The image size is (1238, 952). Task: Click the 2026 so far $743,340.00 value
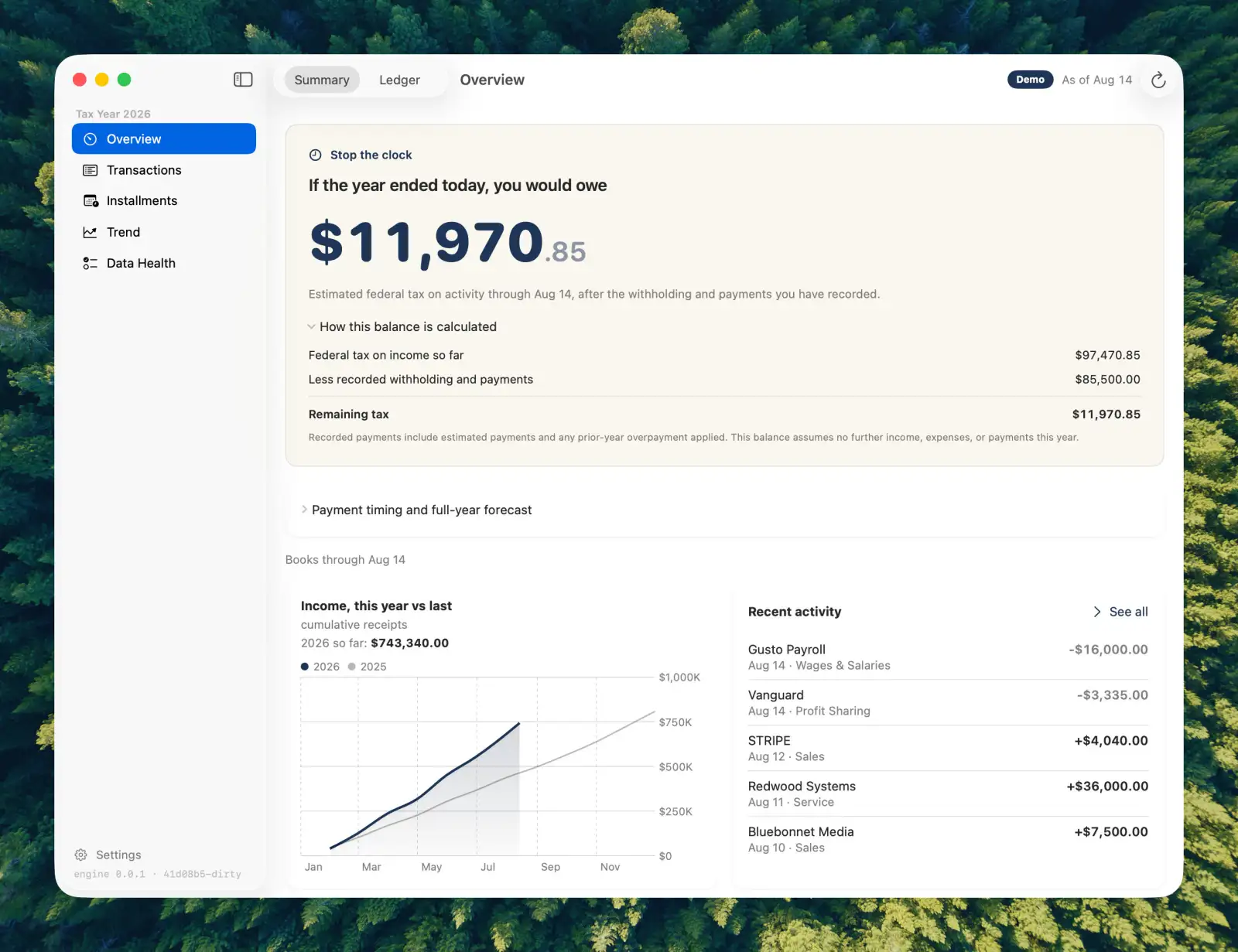pyautogui.click(x=409, y=643)
